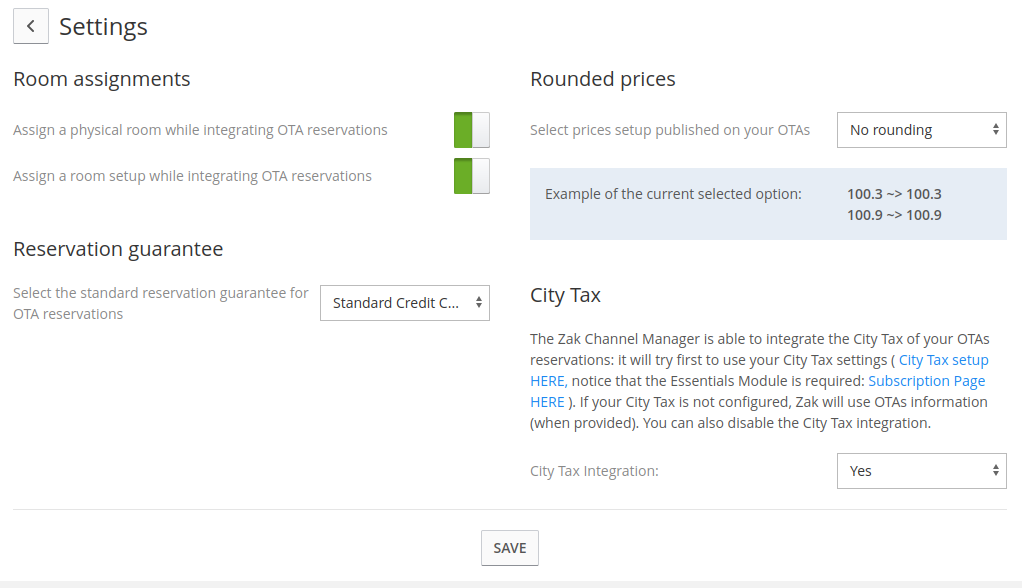Click the 'Assign a room setup' label

[x=192, y=176]
